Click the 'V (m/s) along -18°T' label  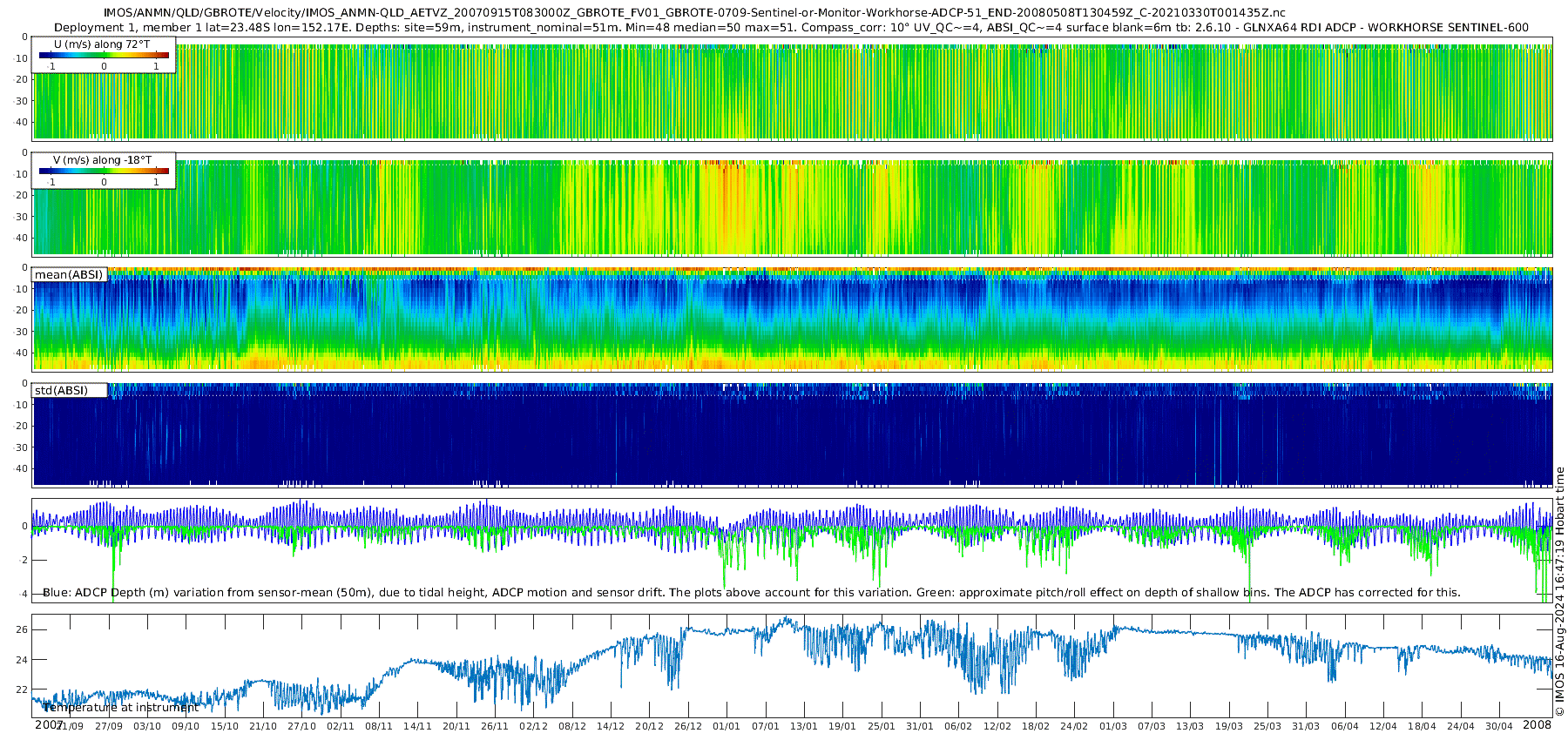coord(102,160)
